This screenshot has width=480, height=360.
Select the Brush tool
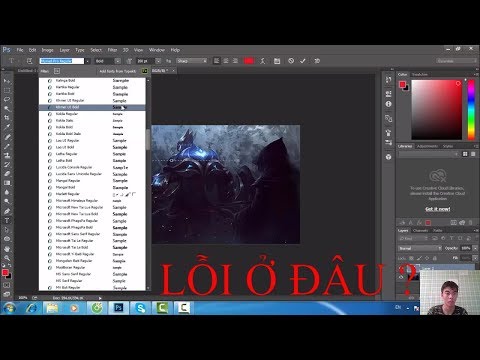7,146
